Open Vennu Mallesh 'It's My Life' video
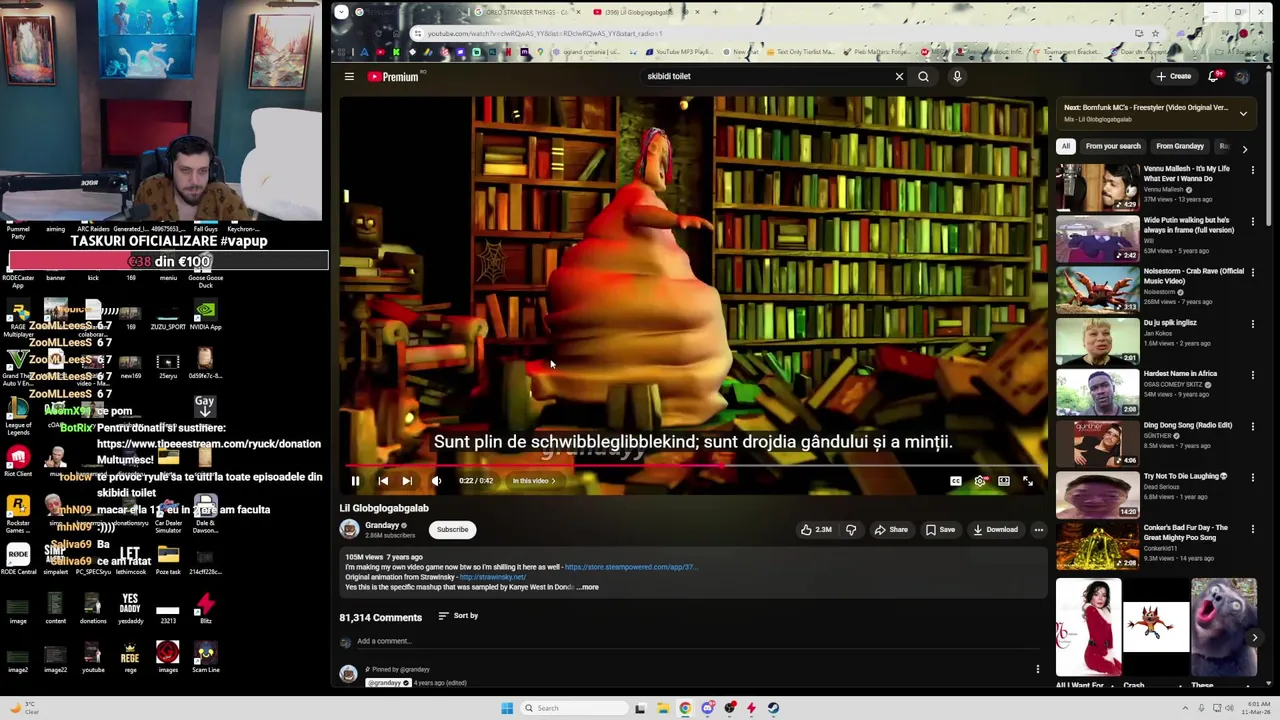Image resolution: width=1280 pixels, height=720 pixels. pyautogui.click(x=1186, y=174)
